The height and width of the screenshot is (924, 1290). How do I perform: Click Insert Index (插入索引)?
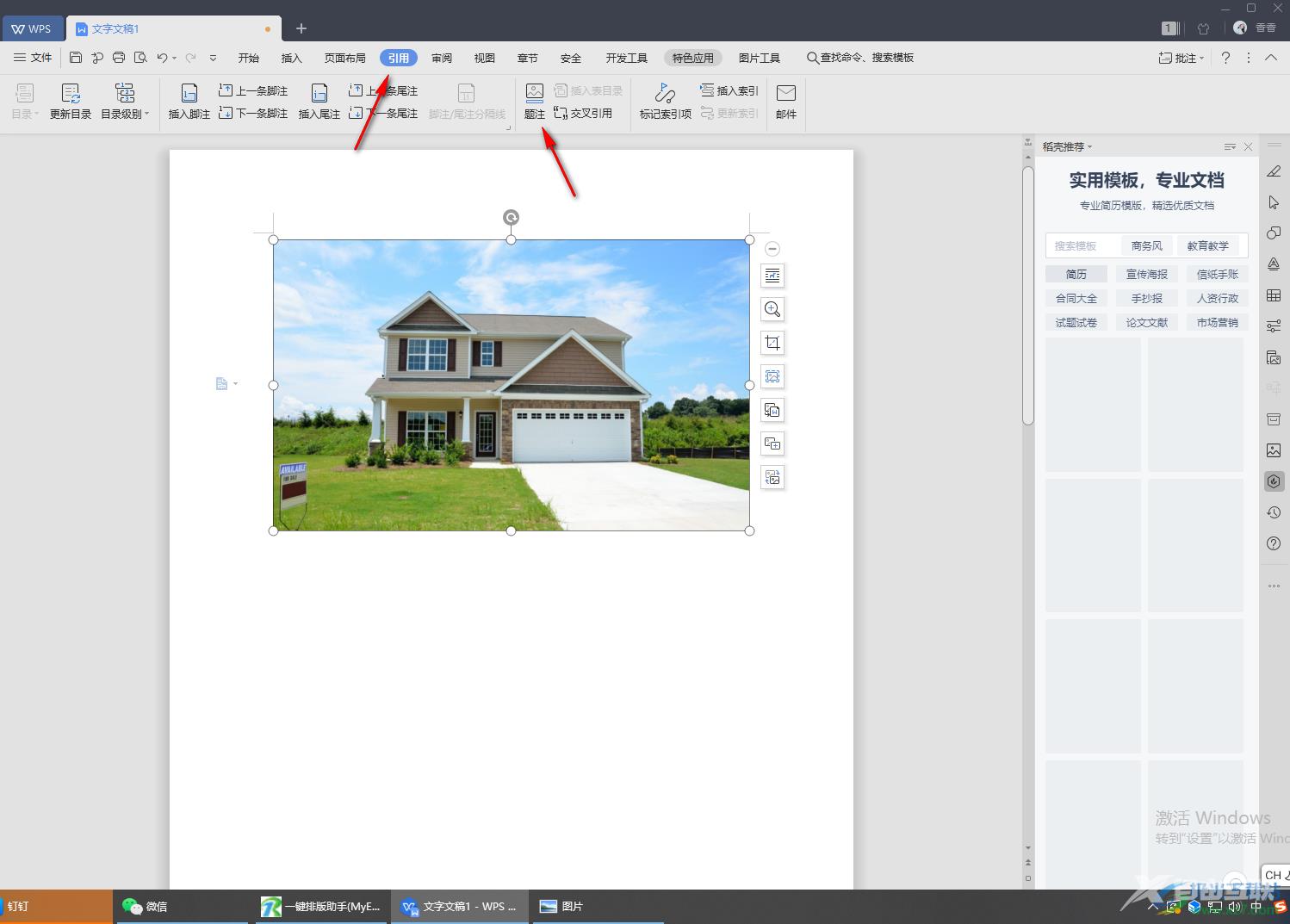pos(729,90)
